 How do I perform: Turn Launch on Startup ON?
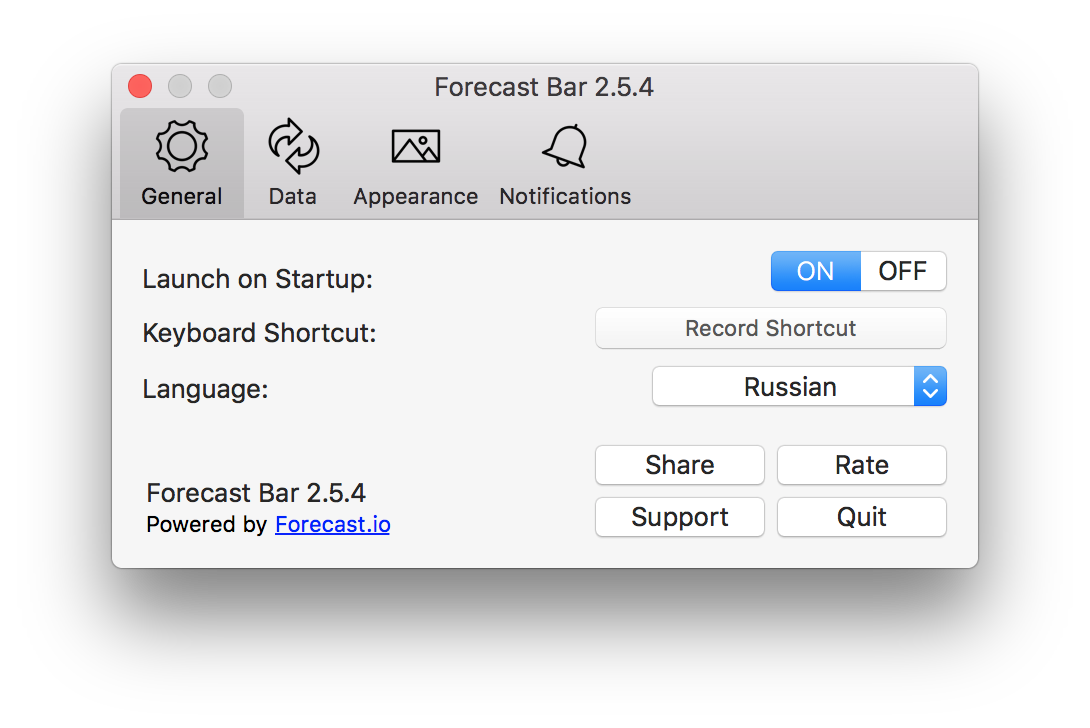pyautogui.click(x=815, y=271)
